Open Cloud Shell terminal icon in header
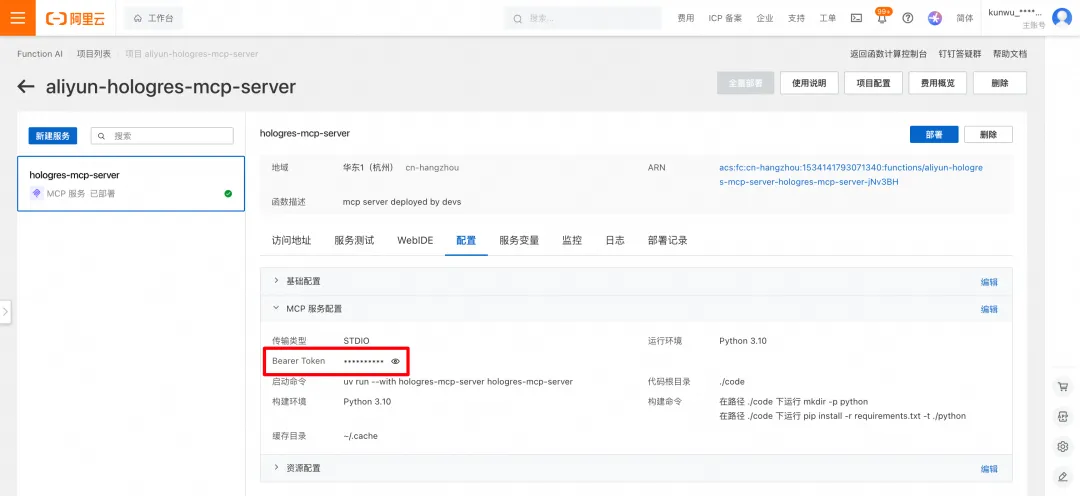The height and width of the screenshot is (496, 1080). coord(856,19)
